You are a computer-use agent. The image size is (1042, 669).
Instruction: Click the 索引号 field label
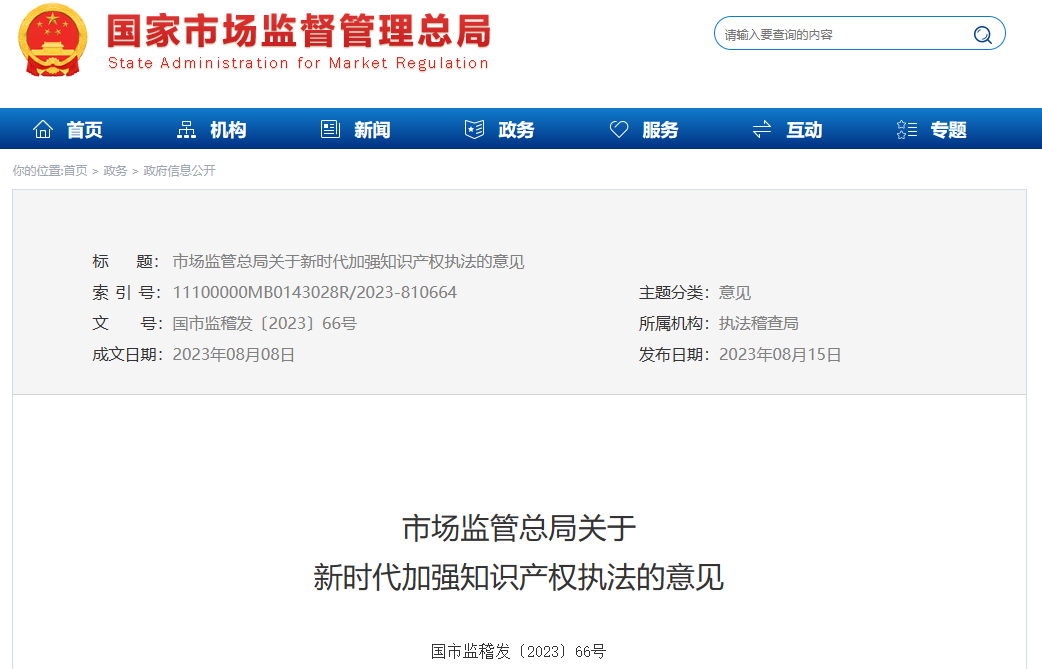(x=125, y=292)
